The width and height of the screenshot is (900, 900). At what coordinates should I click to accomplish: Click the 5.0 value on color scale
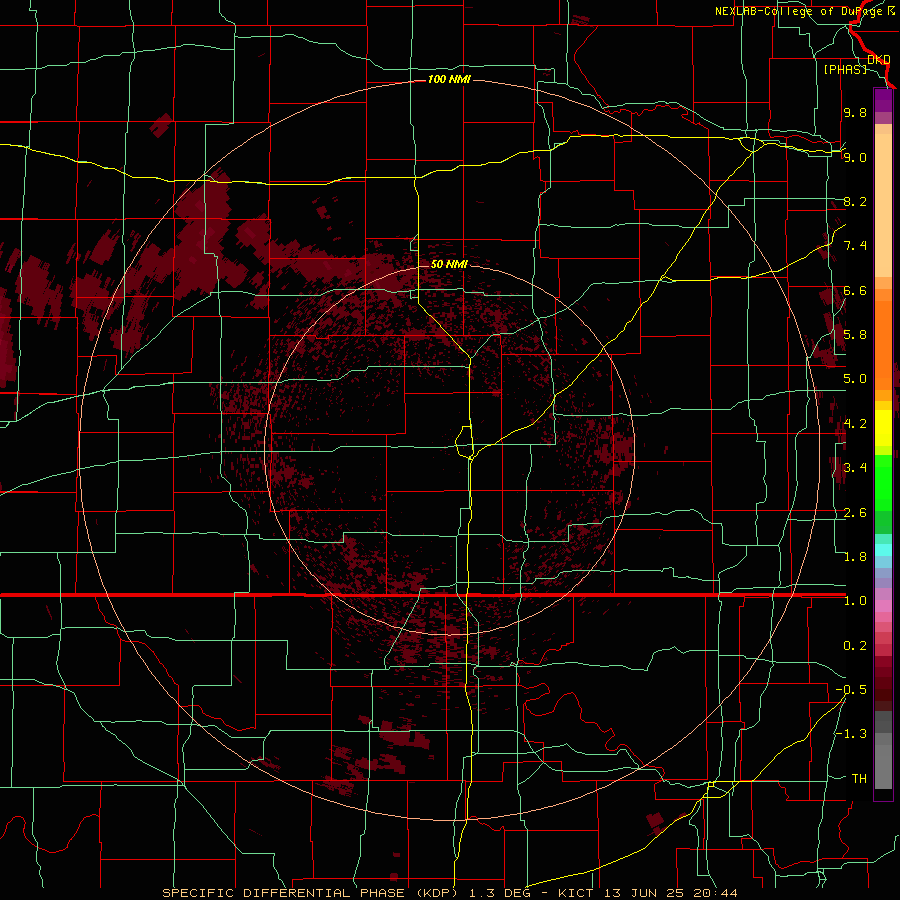click(855, 379)
